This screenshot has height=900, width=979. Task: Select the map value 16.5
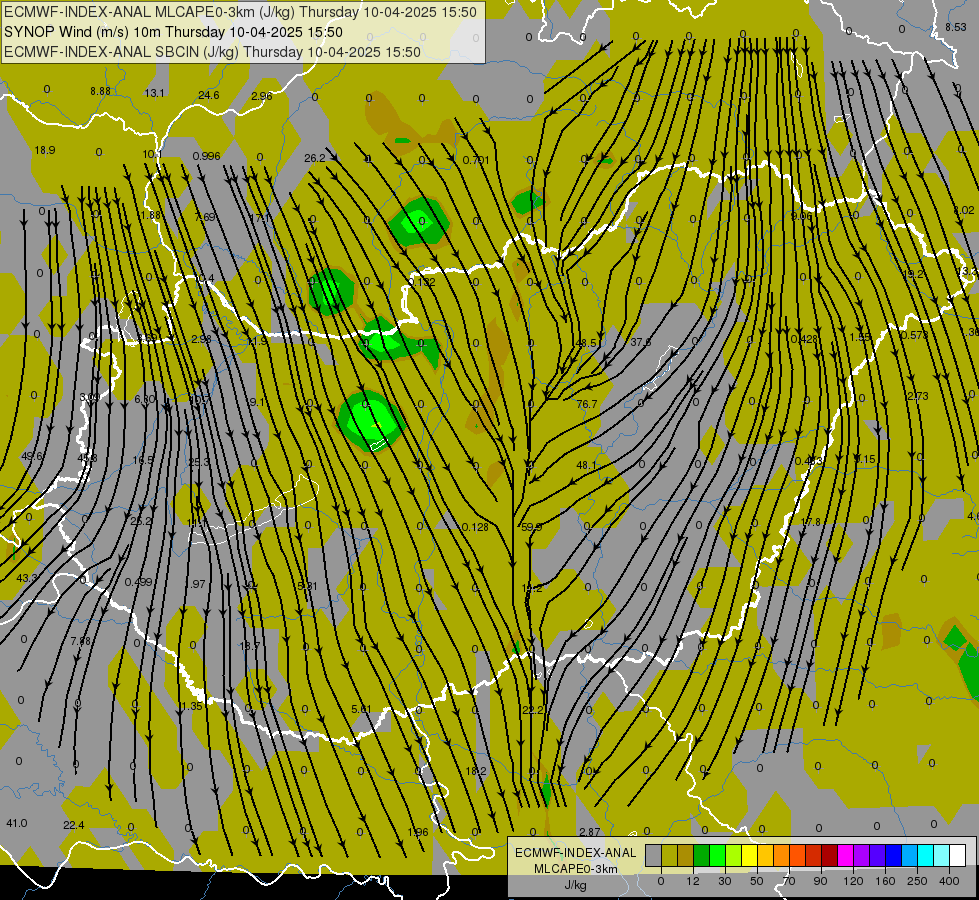142,460
